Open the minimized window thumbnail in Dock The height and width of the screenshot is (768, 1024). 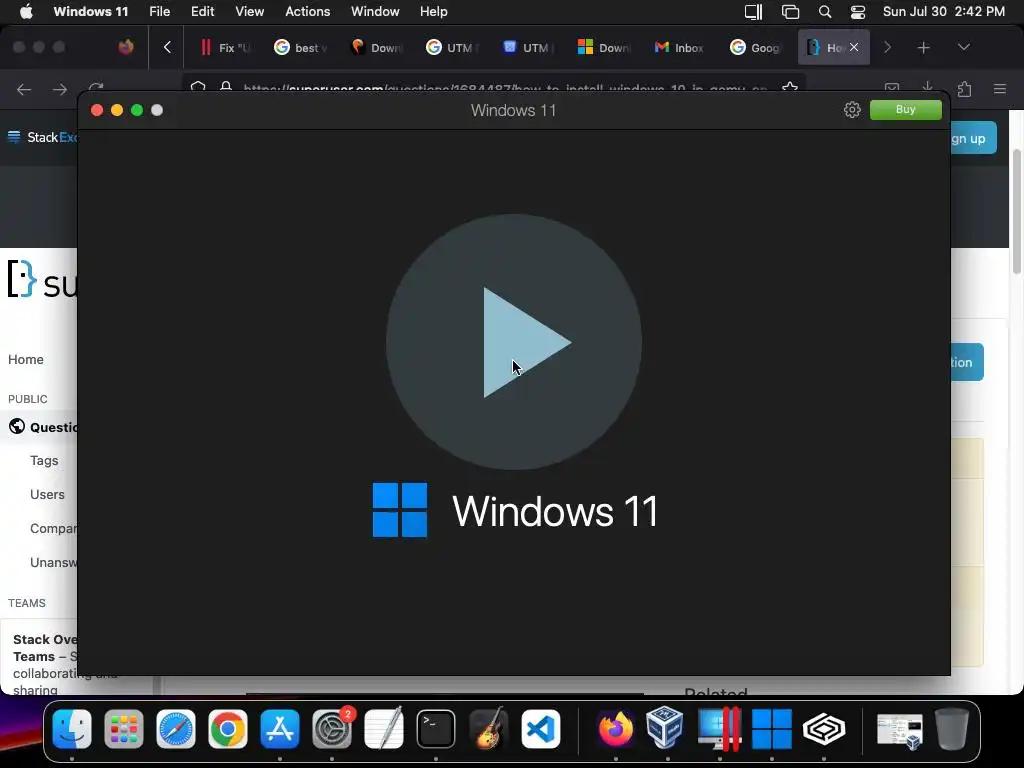(x=899, y=731)
